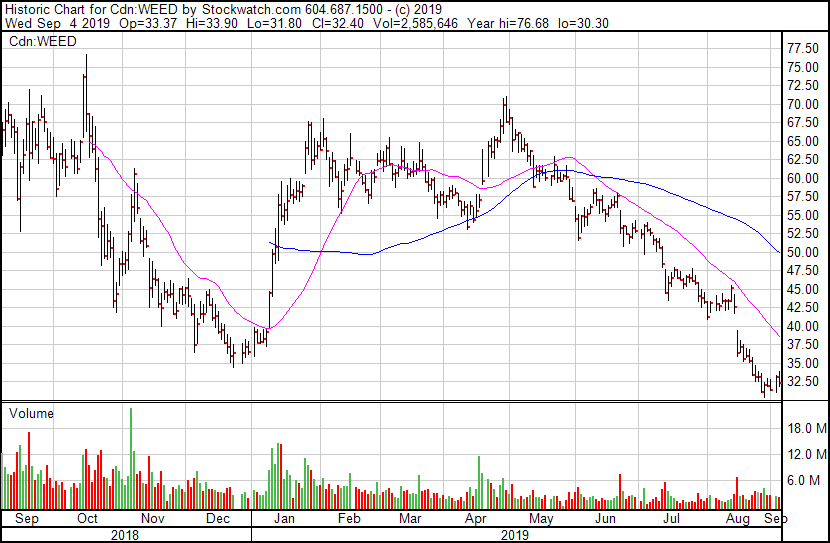Select the 37.50 price axis label

(x=803, y=345)
